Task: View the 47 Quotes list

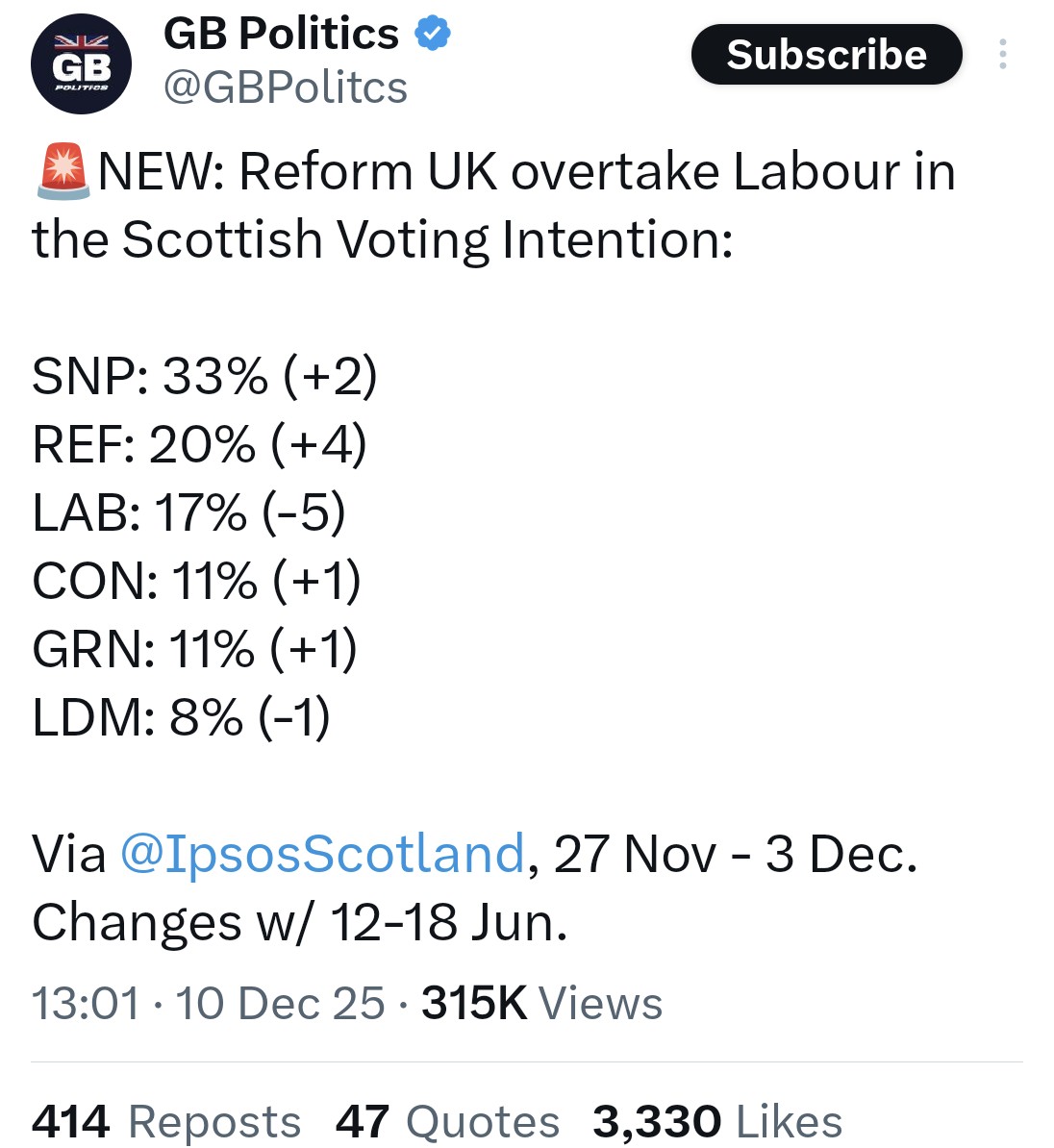Action: 447,1121
